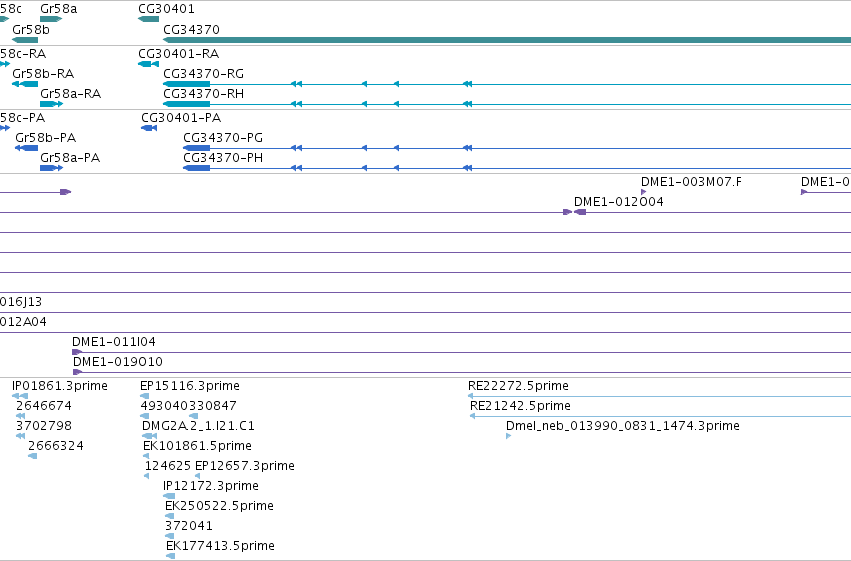Image resolution: width=851 pixels, height=561 pixels.
Task: Select clone DME1-011I04
Action: tap(461, 352)
